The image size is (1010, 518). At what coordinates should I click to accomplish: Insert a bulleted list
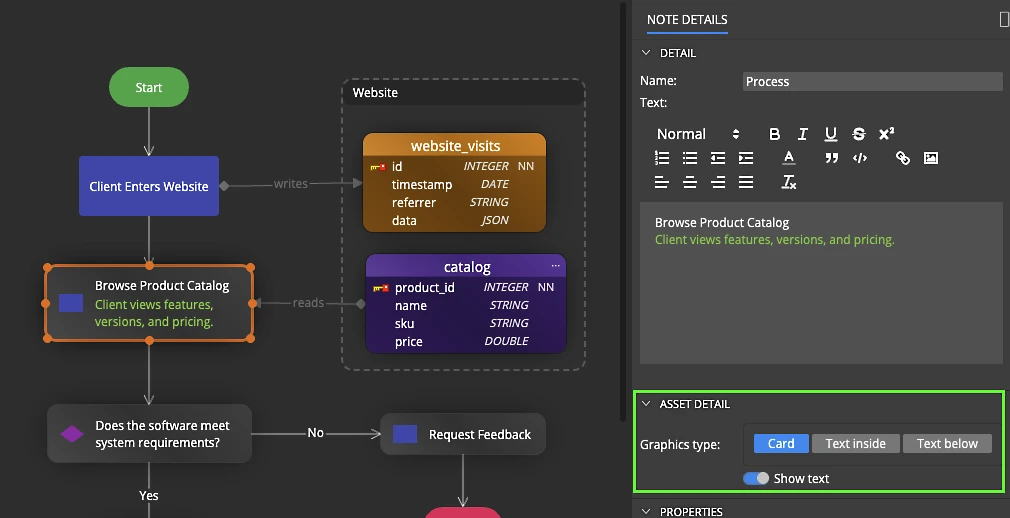point(690,158)
